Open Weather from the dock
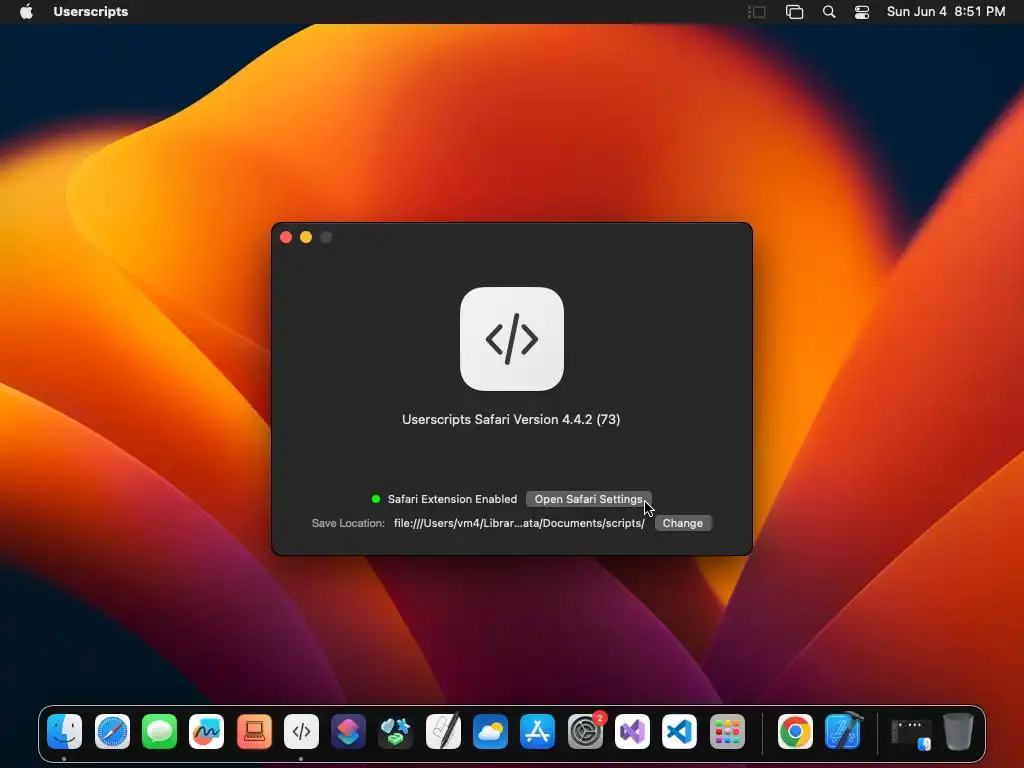This screenshot has width=1024, height=768. pyautogui.click(x=490, y=731)
